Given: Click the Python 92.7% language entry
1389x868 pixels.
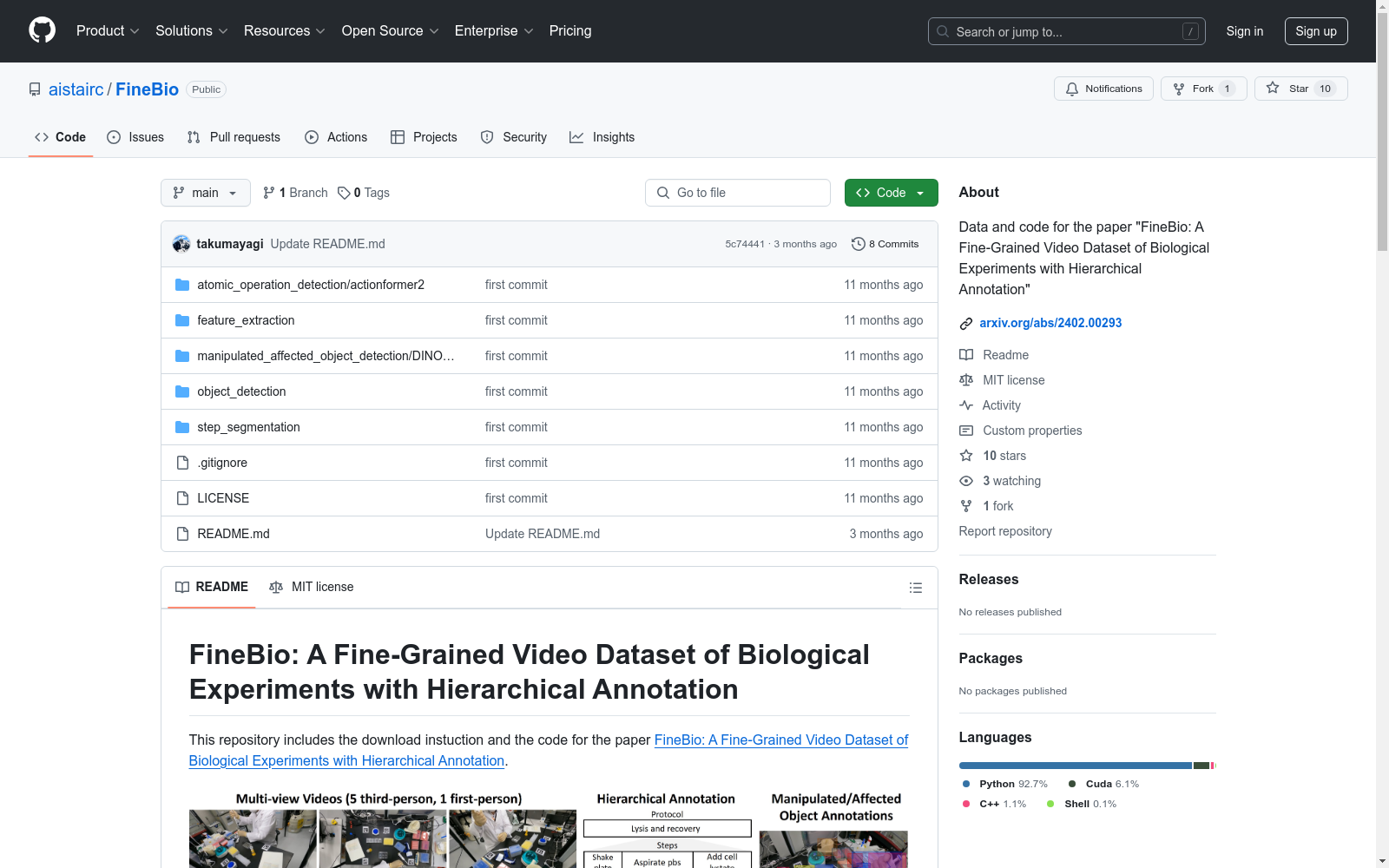Looking at the screenshot, I should (x=1005, y=784).
